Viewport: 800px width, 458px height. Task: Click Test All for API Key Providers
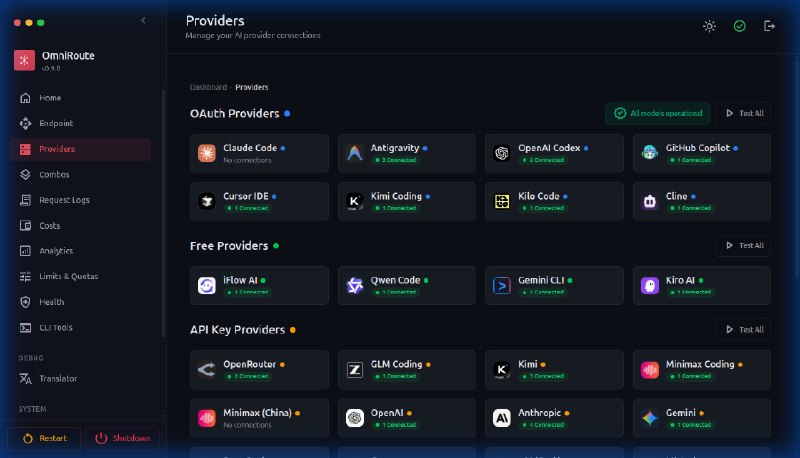(743, 329)
